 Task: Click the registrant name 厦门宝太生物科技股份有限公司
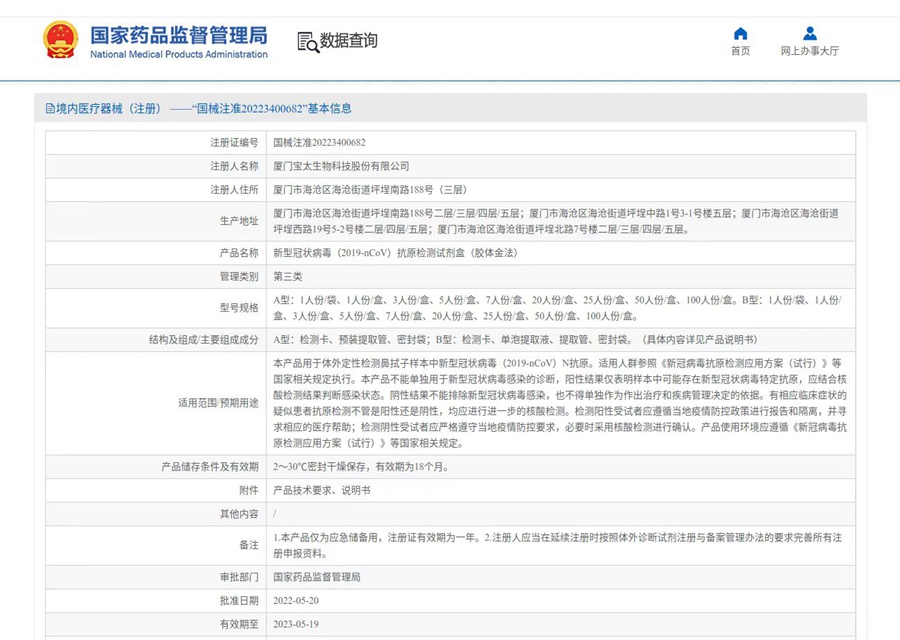click(x=341, y=166)
